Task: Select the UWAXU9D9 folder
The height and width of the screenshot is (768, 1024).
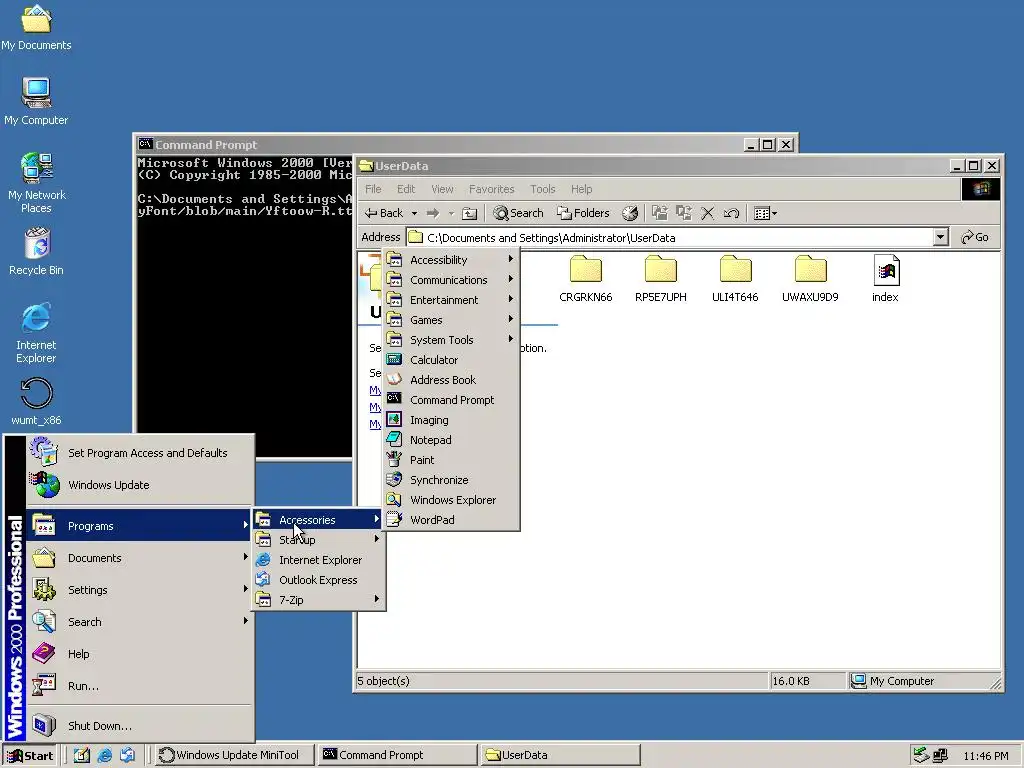Action: pyautogui.click(x=810, y=279)
